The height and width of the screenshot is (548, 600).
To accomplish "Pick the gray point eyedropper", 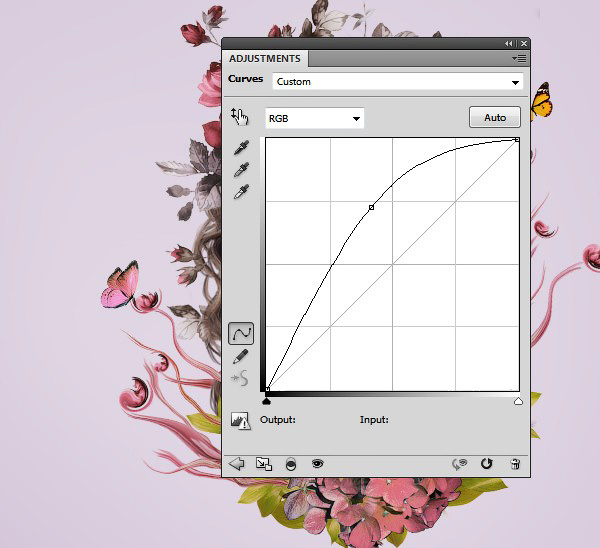I will click(x=241, y=170).
